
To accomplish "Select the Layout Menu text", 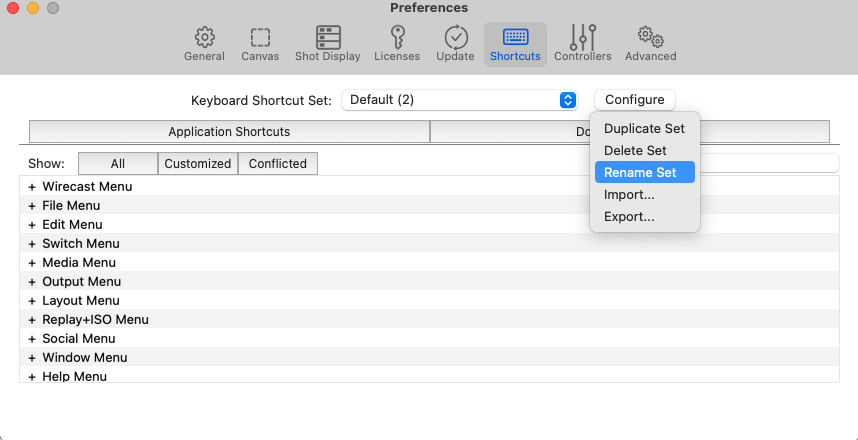I will 81,300.
